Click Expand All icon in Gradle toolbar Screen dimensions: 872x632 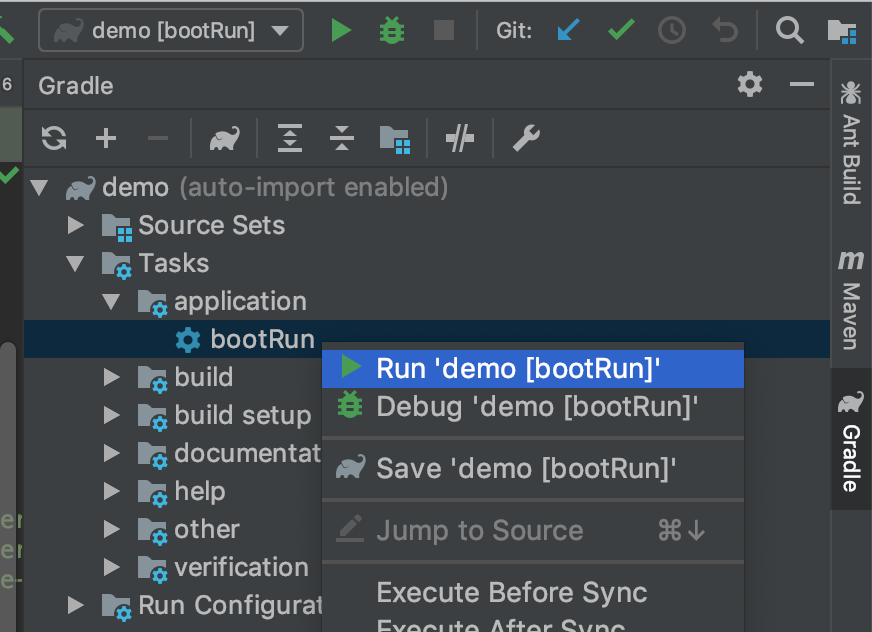(290, 138)
